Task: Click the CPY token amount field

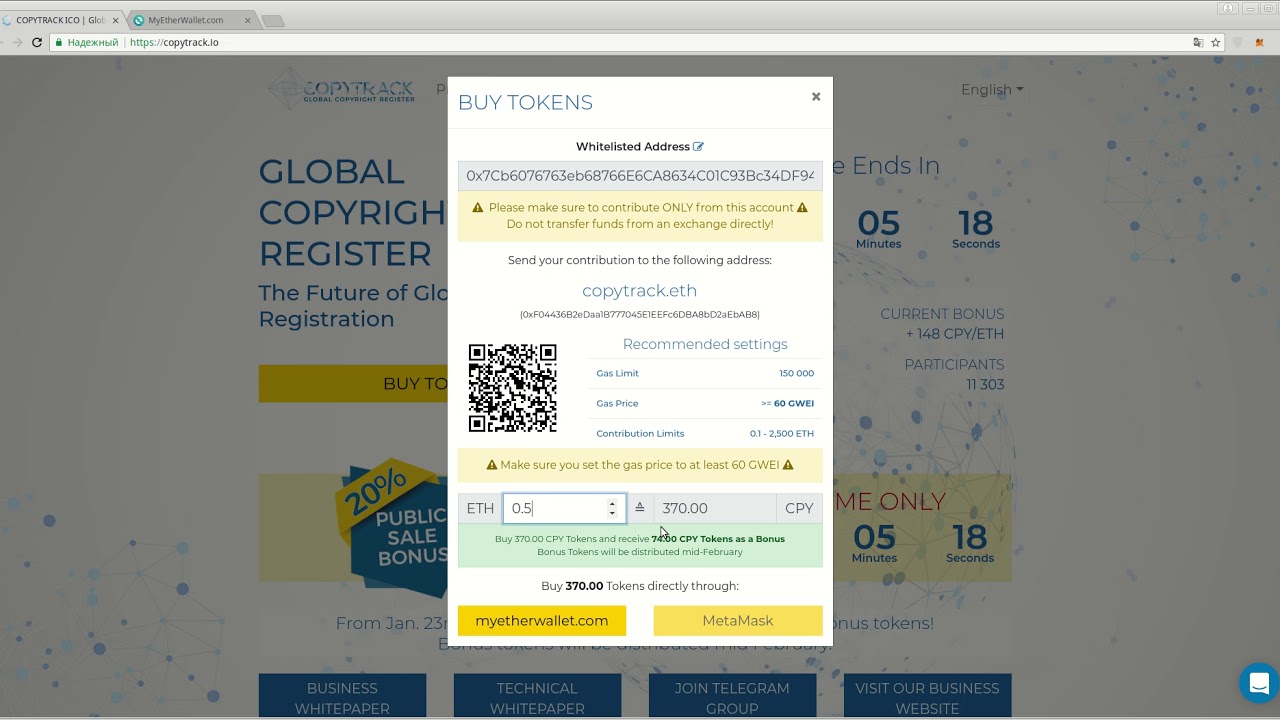Action: click(x=715, y=508)
